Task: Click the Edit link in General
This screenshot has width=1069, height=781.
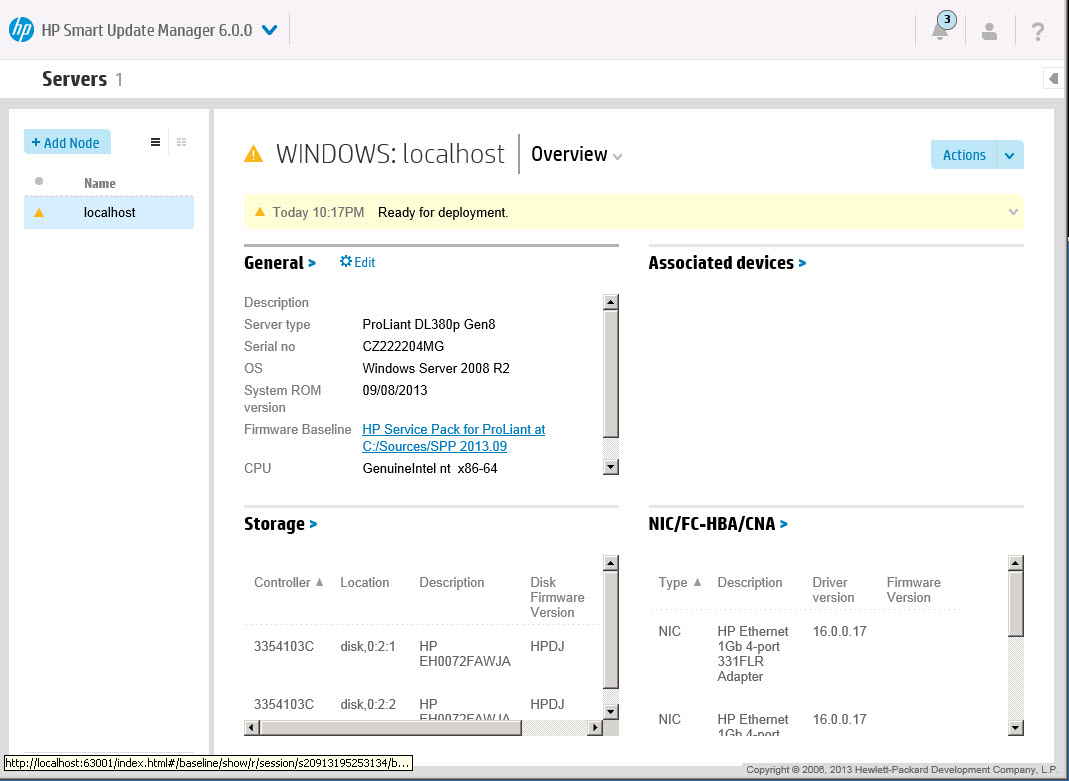Action: pyautogui.click(x=365, y=262)
